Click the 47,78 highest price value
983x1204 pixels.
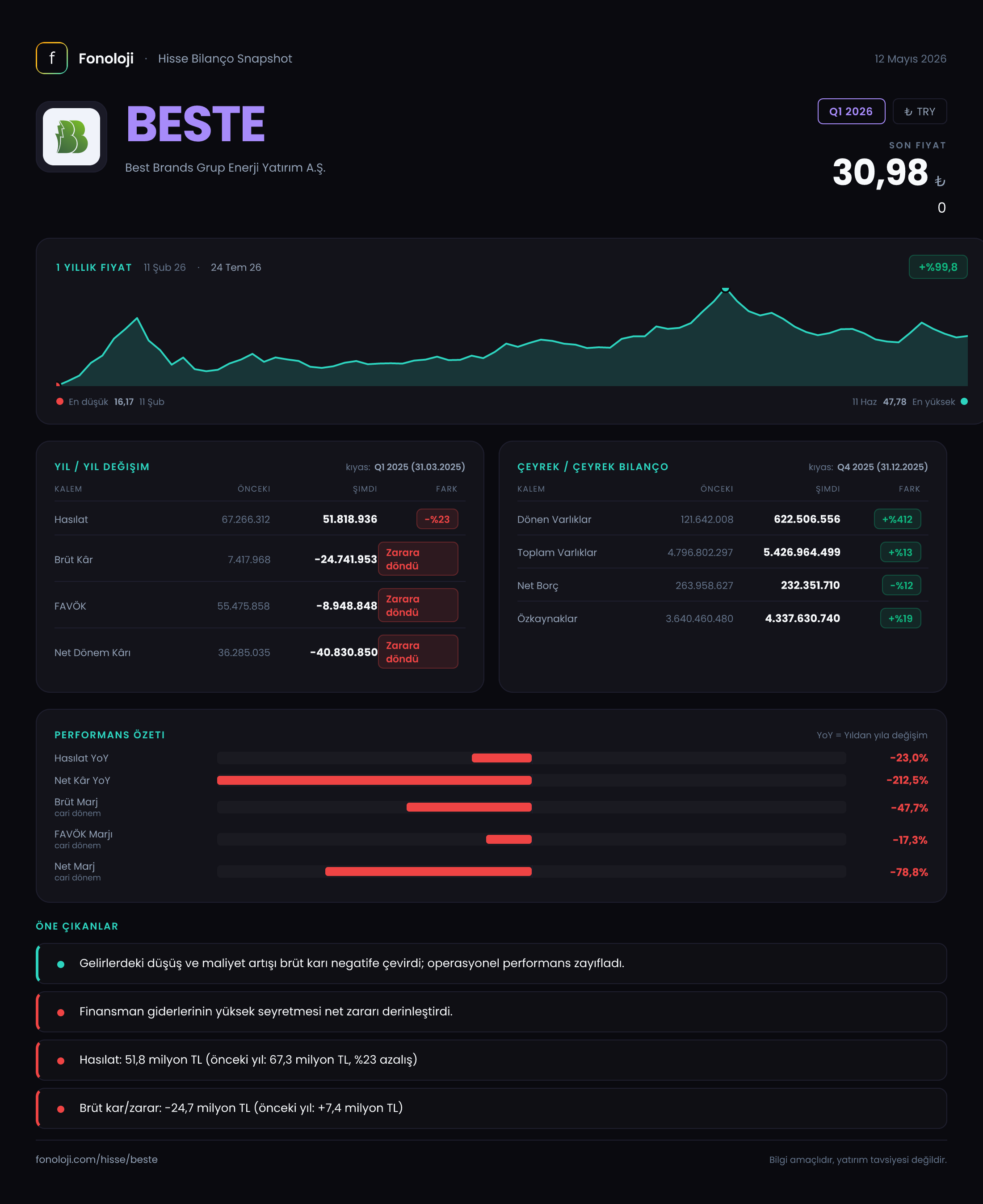tap(894, 401)
